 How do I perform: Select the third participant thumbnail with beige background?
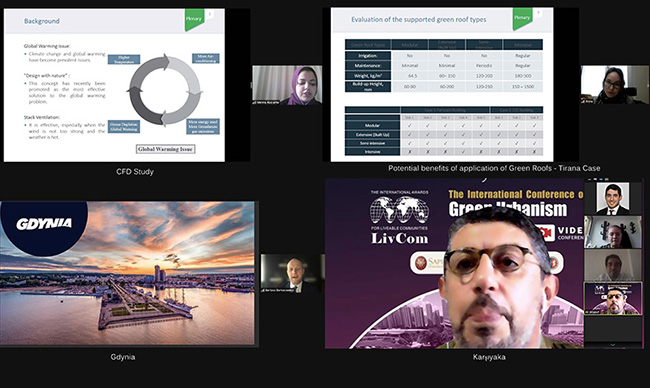pyautogui.click(x=613, y=265)
